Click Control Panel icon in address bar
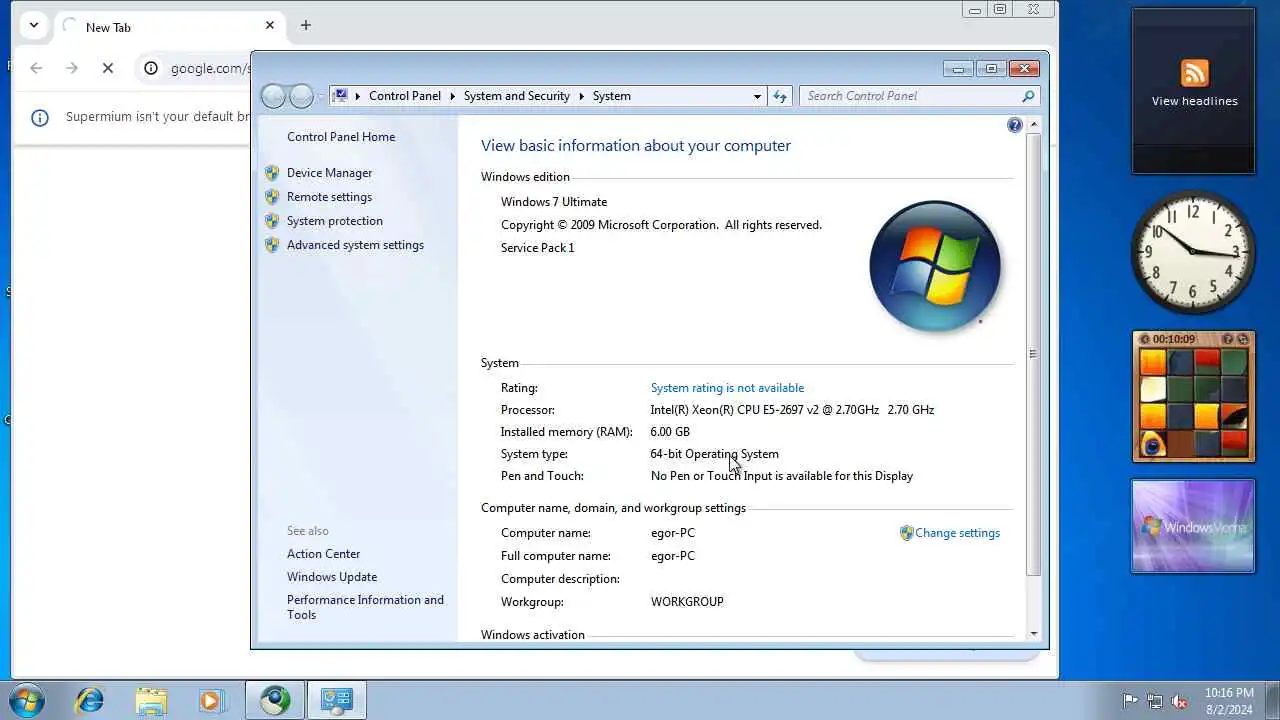Screen dimensions: 1280x720 pos(341,96)
